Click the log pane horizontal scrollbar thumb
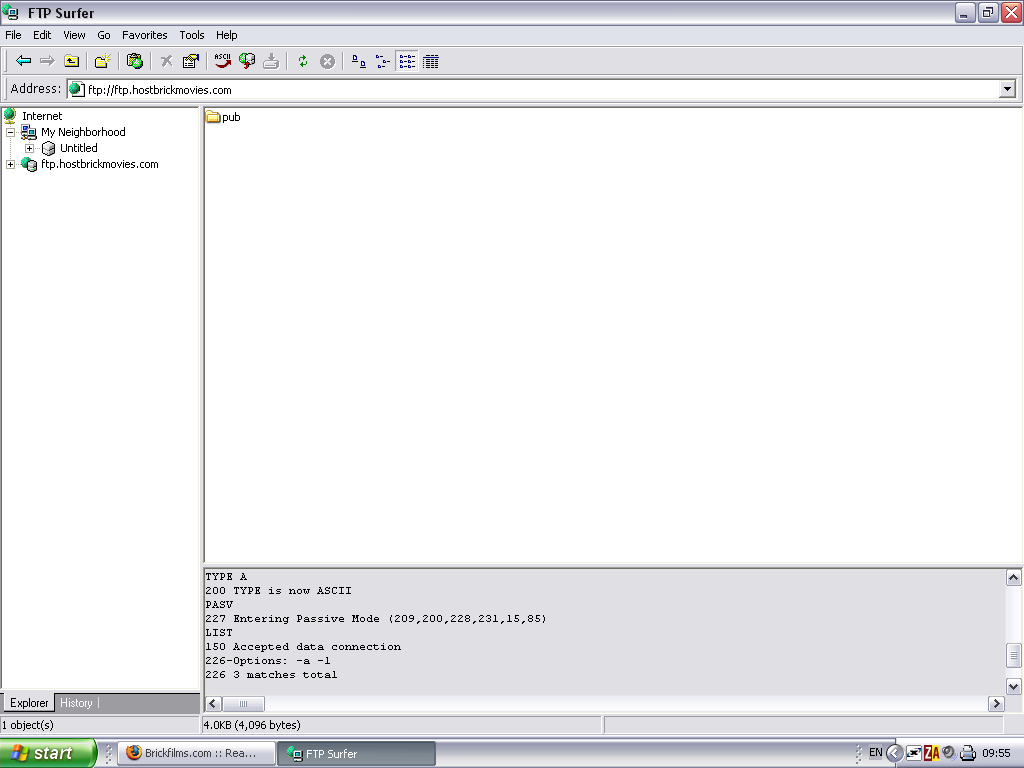Image resolution: width=1024 pixels, height=768 pixels. (x=243, y=704)
